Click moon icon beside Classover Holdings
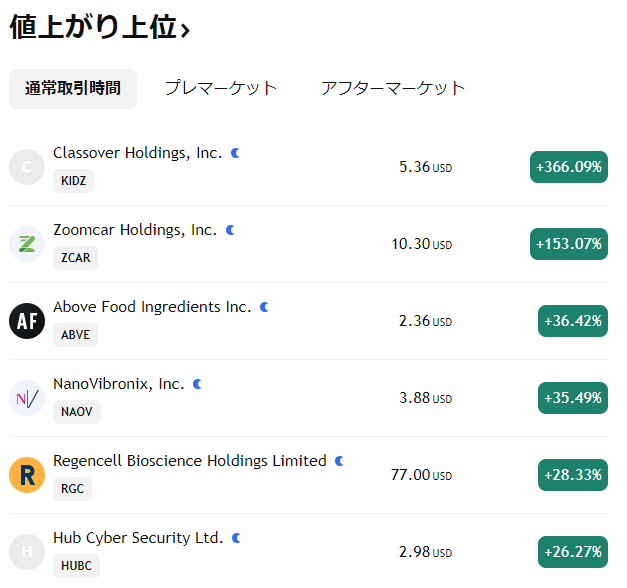Viewport: 627px width, 588px height. click(x=236, y=153)
